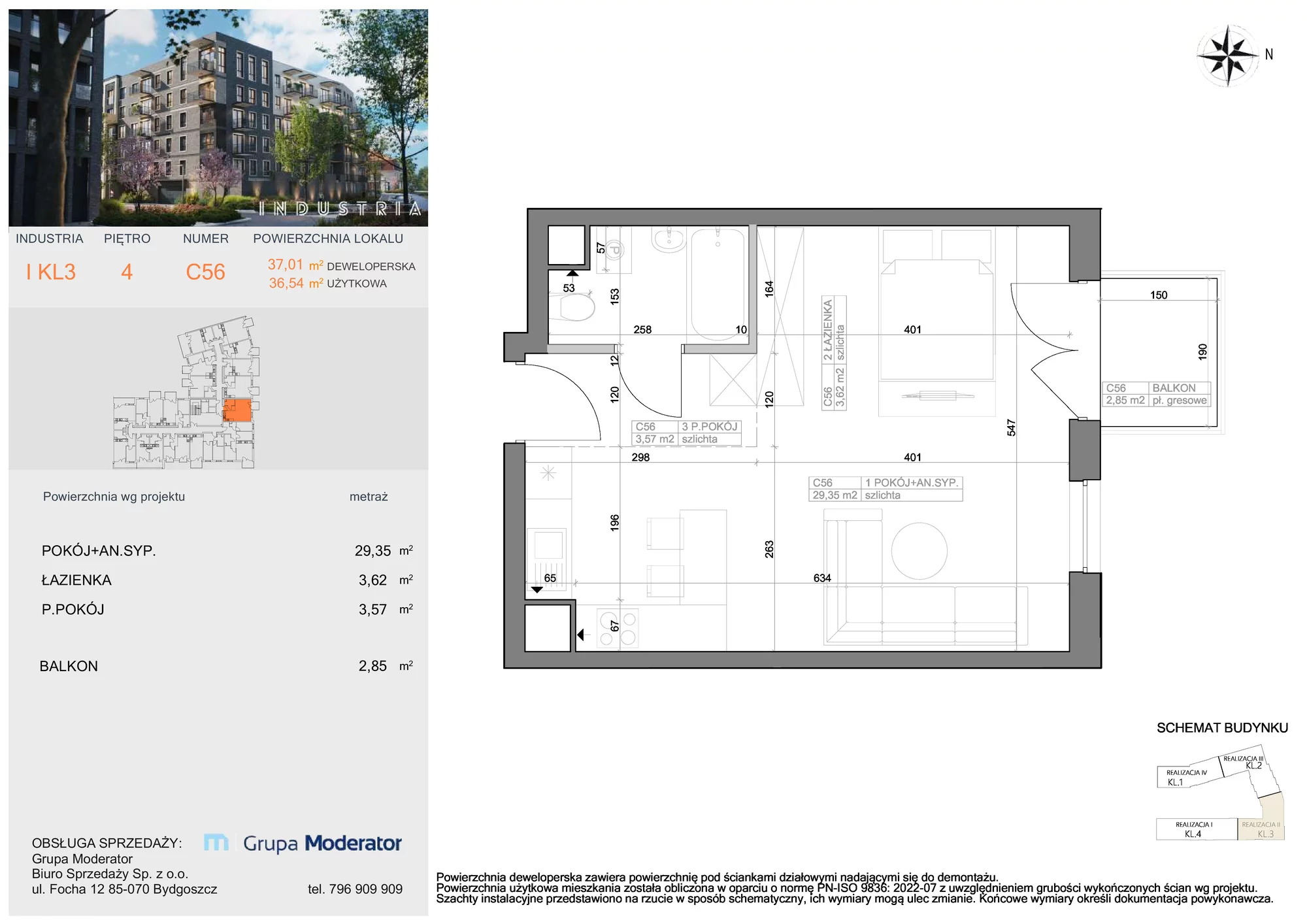Click the compass rose icon

[x=1228, y=56]
